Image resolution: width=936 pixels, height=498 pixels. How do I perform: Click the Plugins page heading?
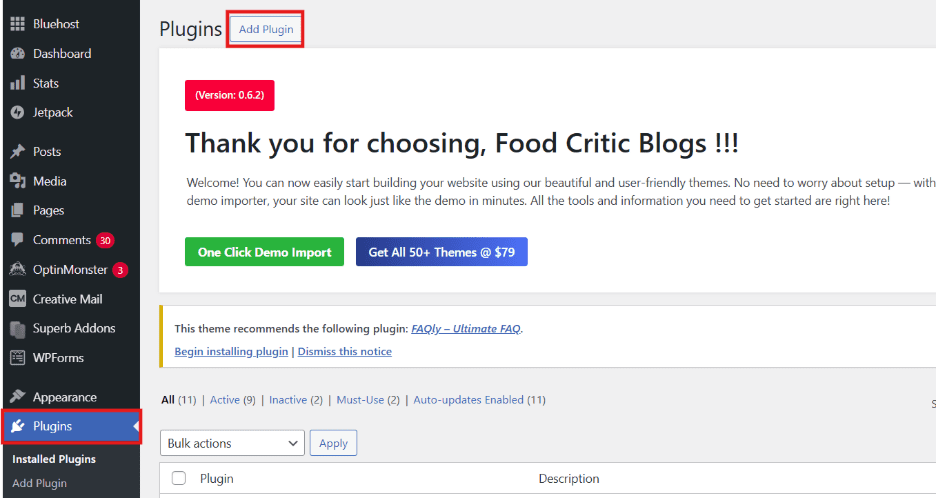pyautogui.click(x=190, y=29)
